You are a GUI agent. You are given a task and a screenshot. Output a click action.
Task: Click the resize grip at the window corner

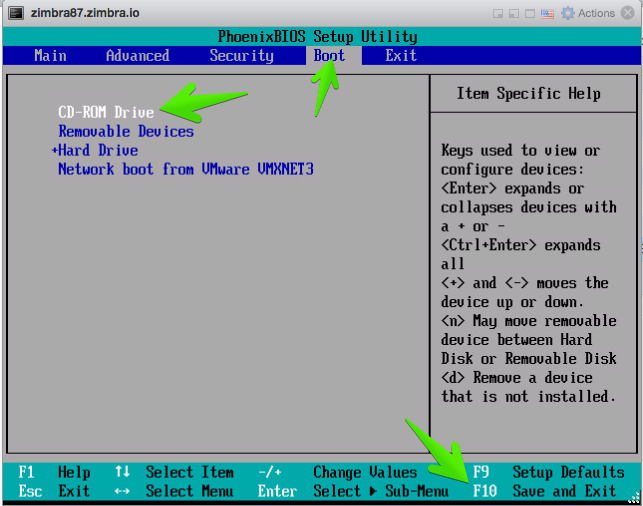[x=634, y=497]
